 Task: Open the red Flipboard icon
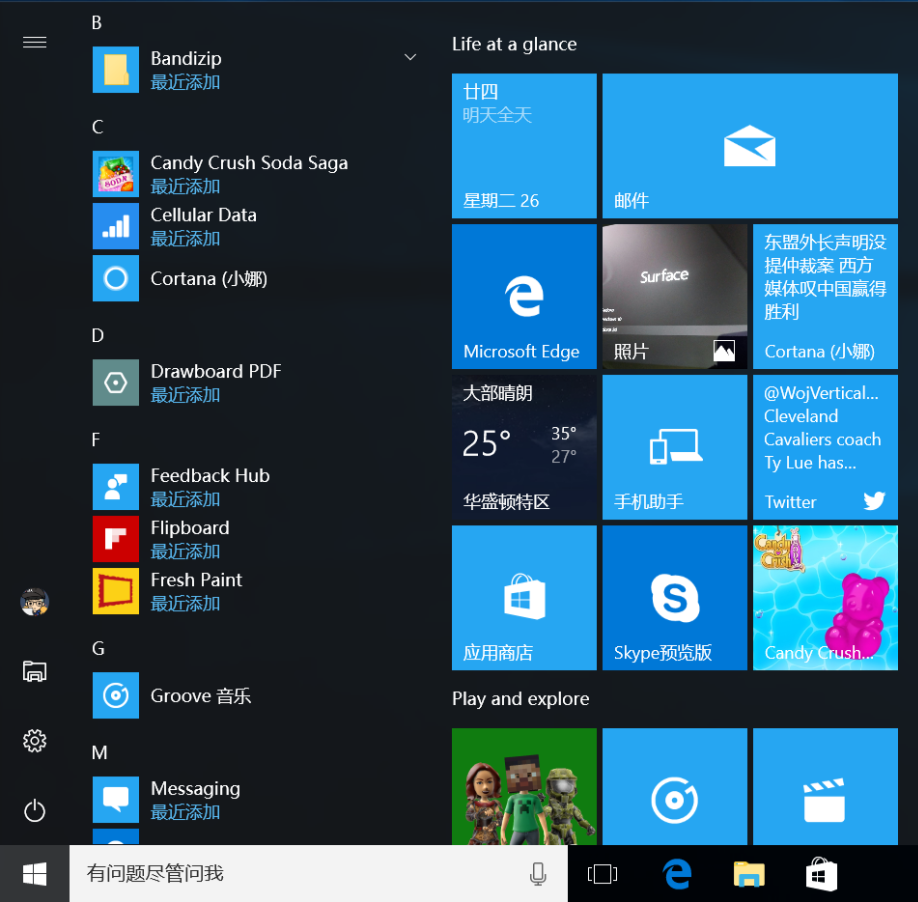click(115, 539)
